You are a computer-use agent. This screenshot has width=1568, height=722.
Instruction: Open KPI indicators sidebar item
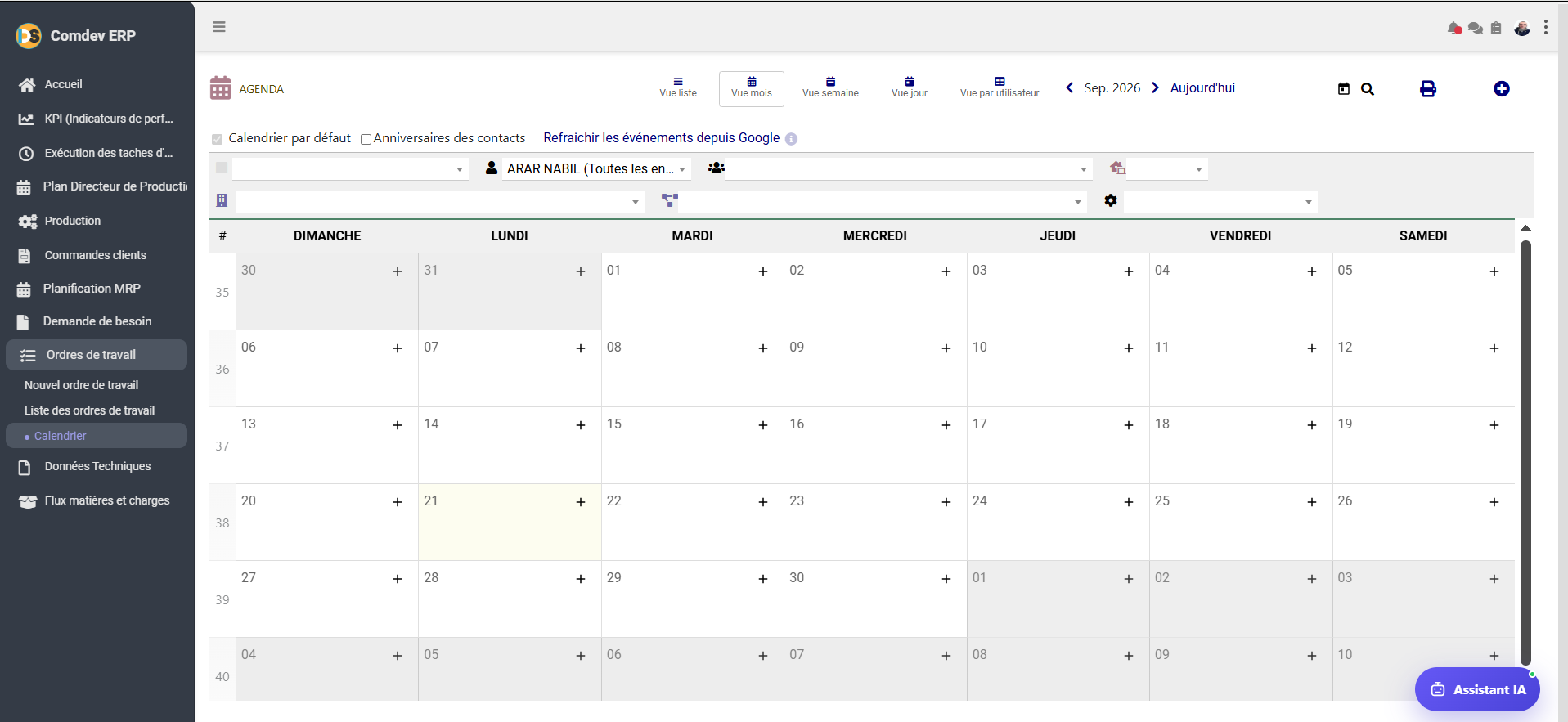click(97, 119)
